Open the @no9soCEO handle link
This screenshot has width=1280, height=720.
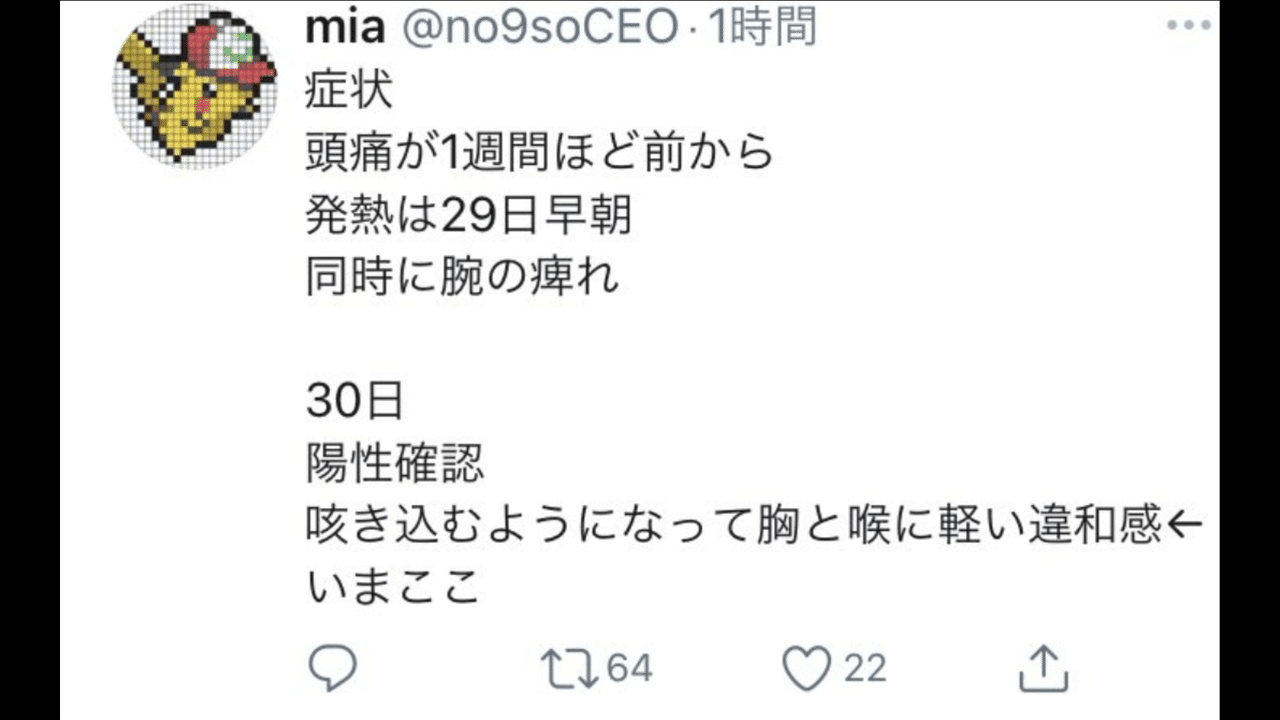tap(540, 28)
